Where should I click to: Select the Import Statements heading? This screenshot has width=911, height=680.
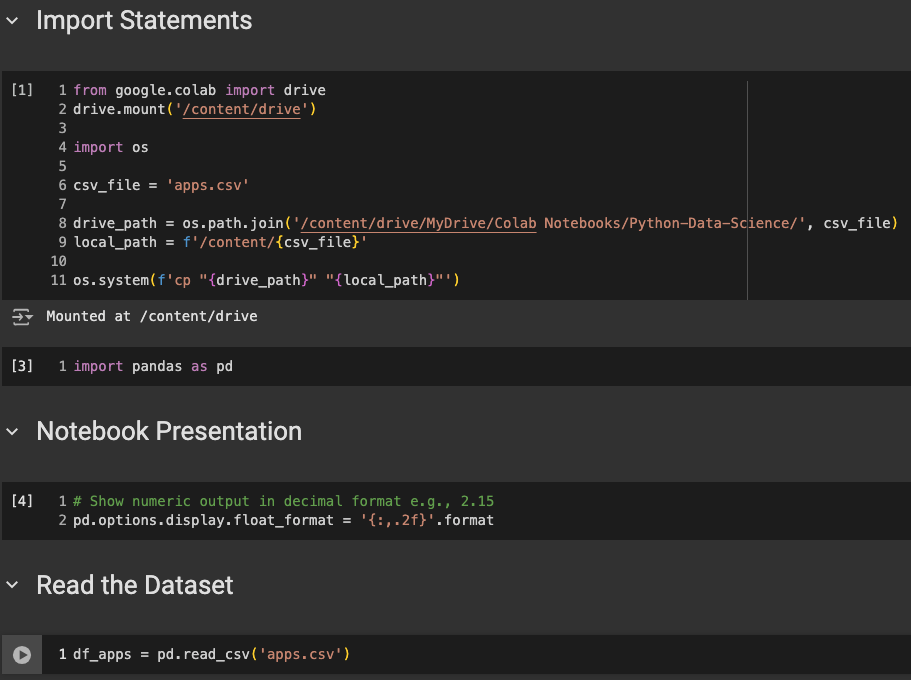[x=144, y=20]
